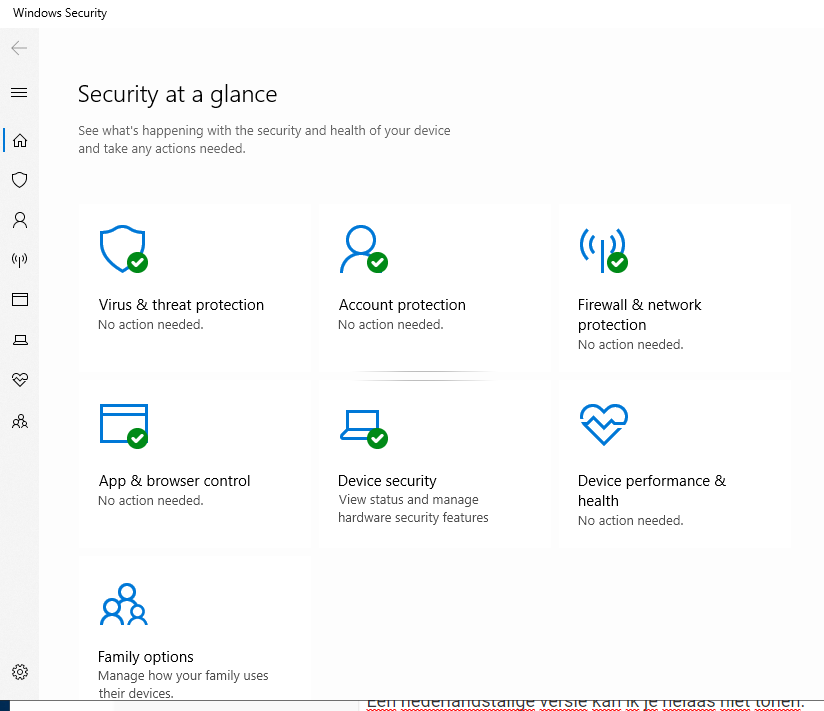The image size is (824, 711).
Task: Click the Device performance & health heart tile icon
Action: click(603, 425)
